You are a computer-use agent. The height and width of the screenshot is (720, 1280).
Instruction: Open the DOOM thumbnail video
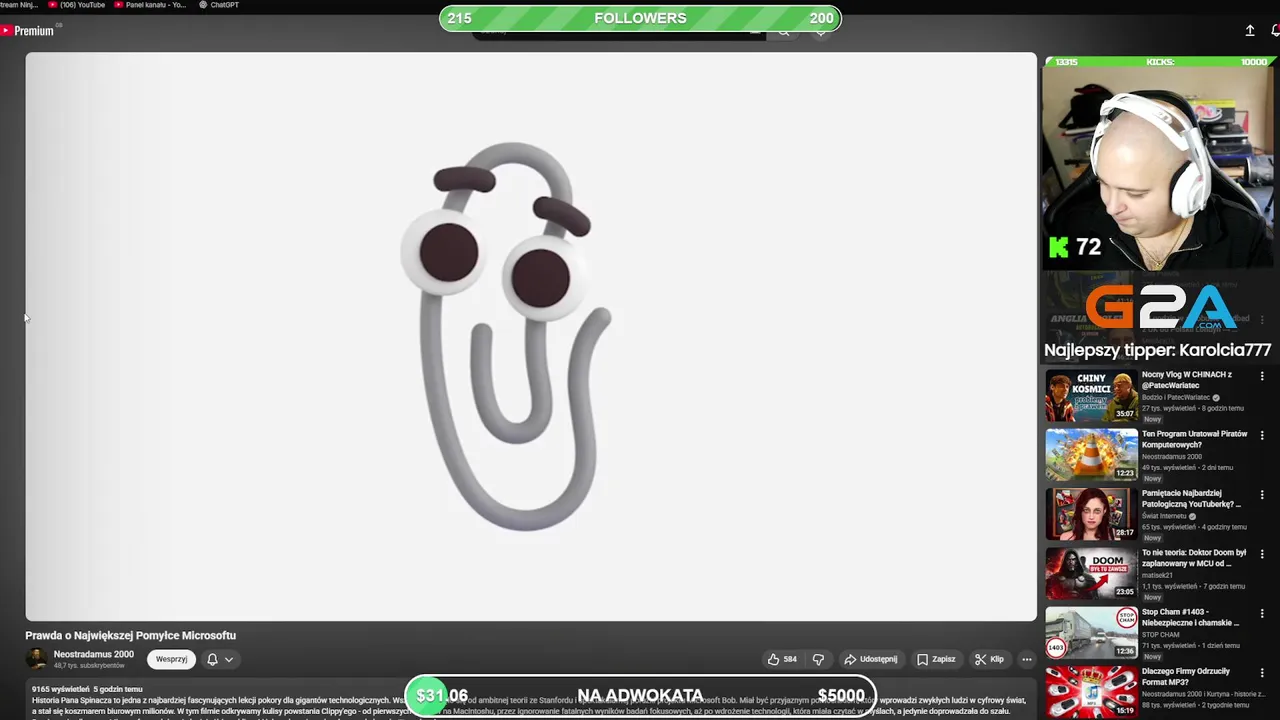click(1091, 573)
